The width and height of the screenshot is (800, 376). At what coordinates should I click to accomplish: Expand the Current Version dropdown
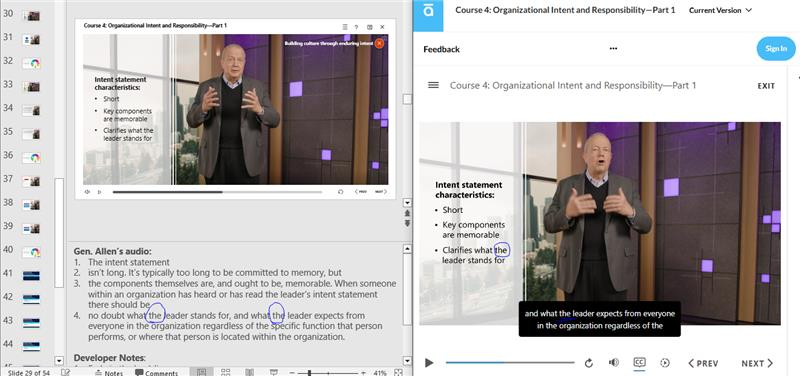click(720, 10)
